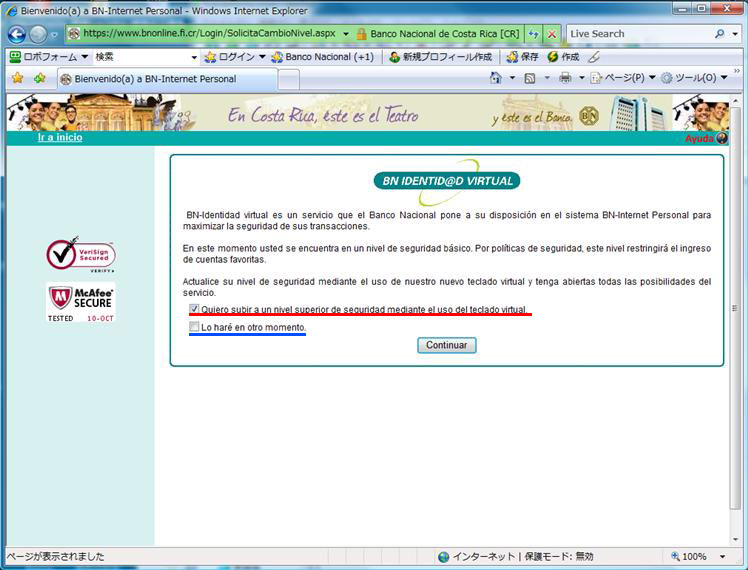Click the RSS feeds icon
Screen dimensions: 748x570
530,78
